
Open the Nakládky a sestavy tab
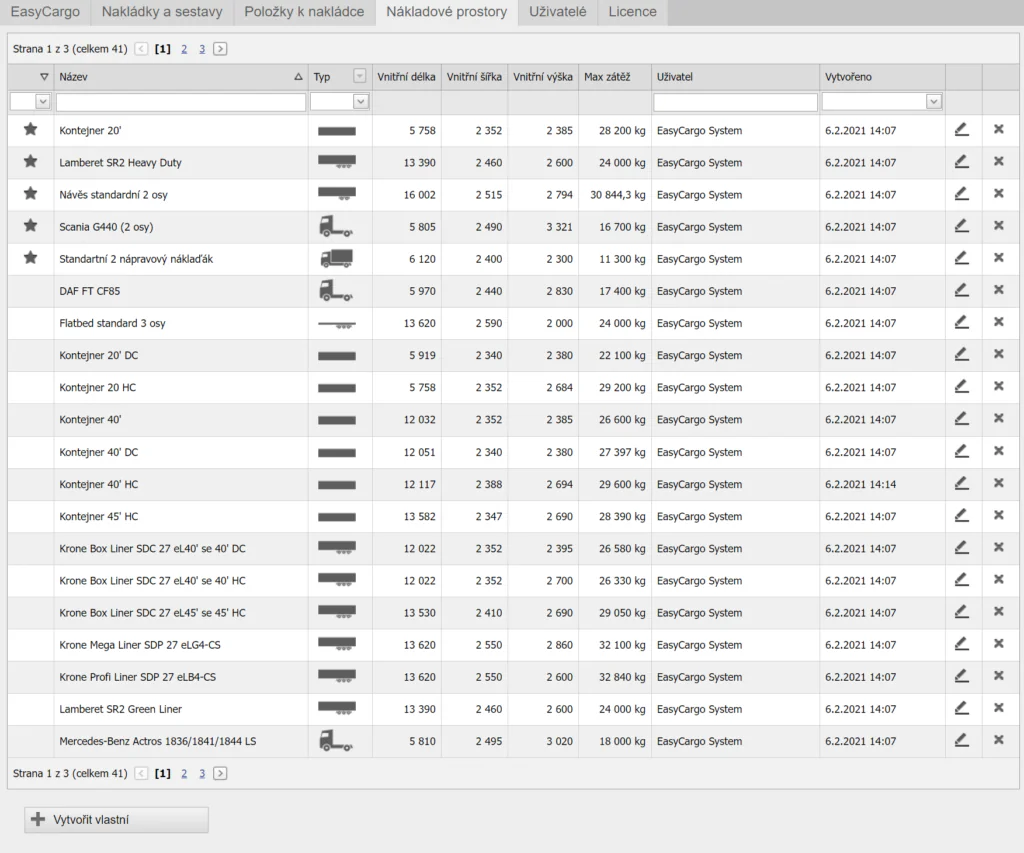point(162,12)
